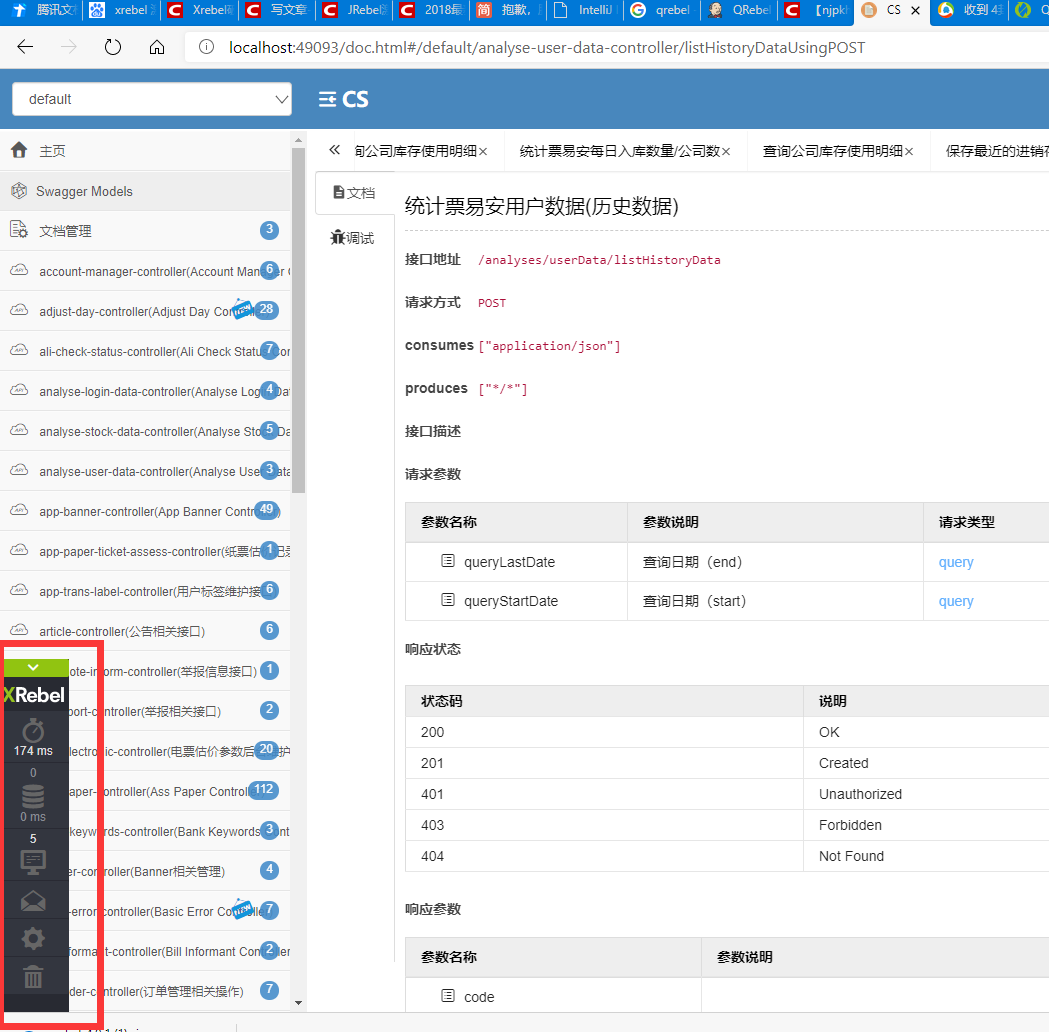Expand app-paper-ticket-assess-controller in sidebar
1049x1032 pixels.
(146, 551)
